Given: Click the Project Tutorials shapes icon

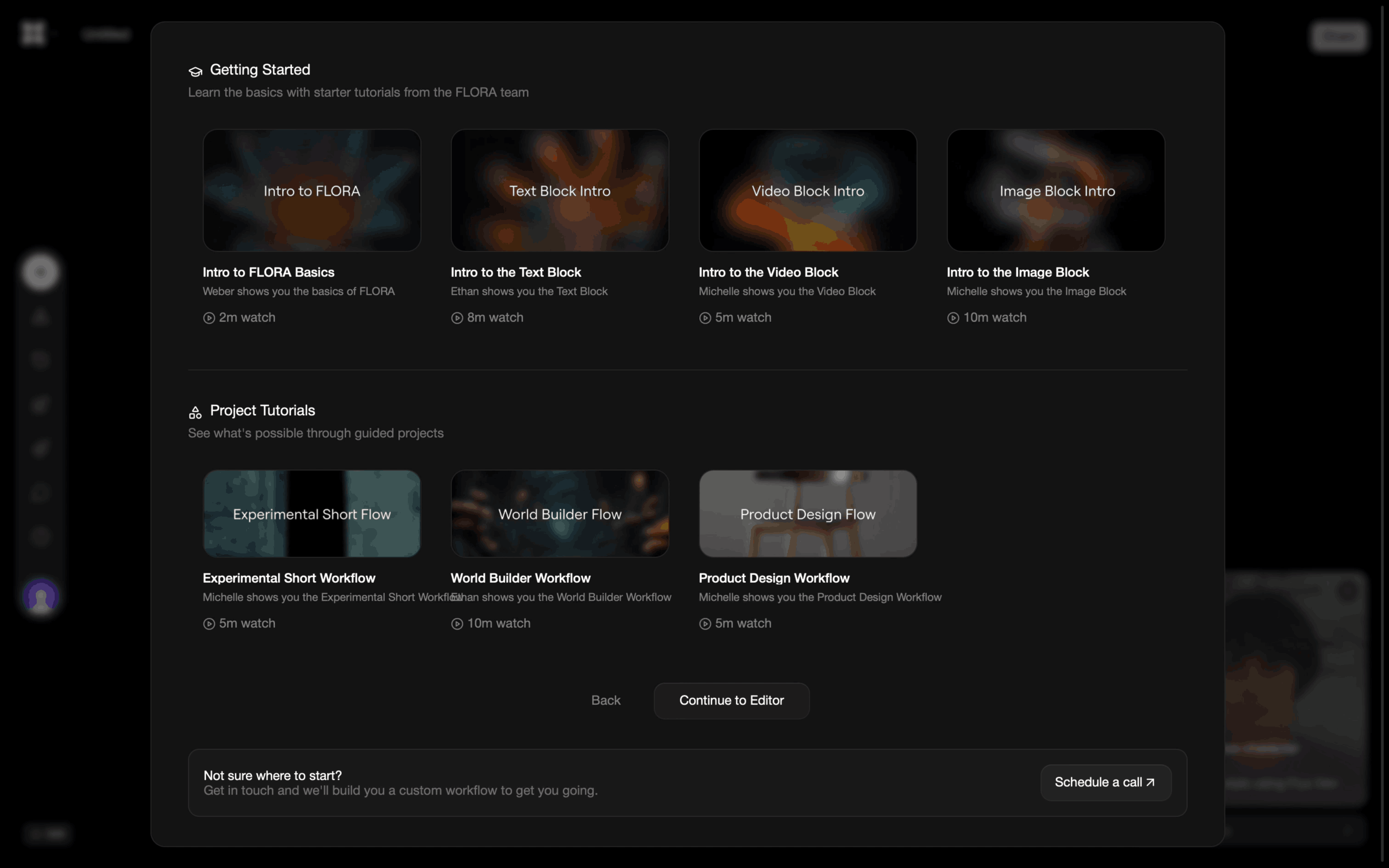Looking at the screenshot, I should [195, 412].
